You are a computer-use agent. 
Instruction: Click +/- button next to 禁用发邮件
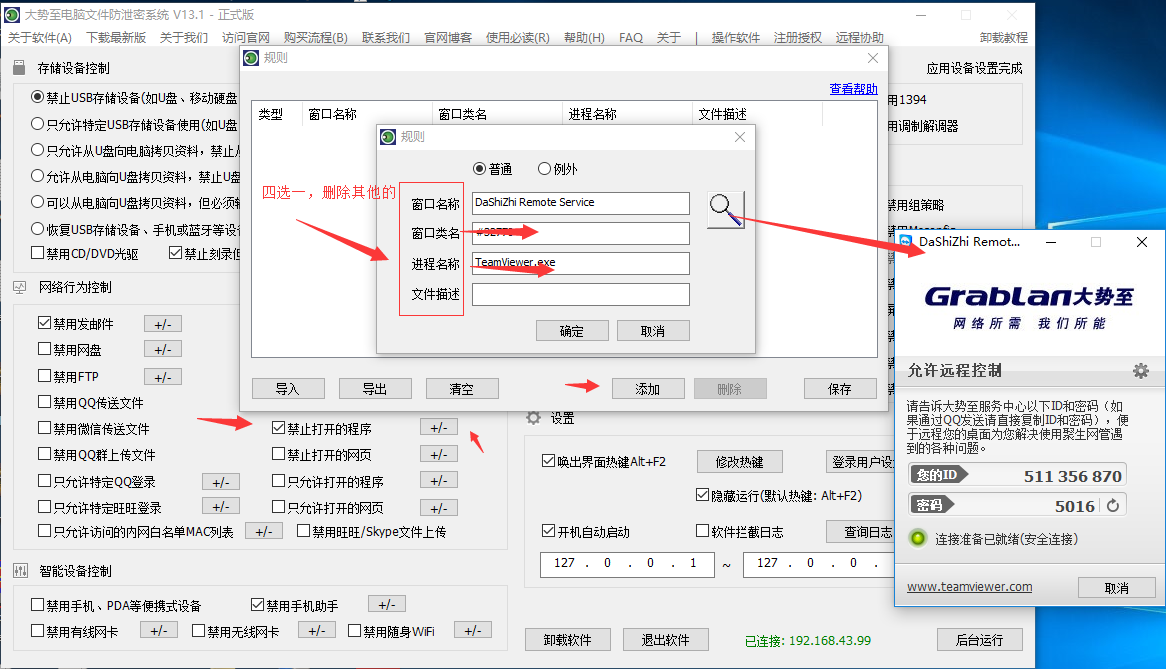[x=163, y=324]
